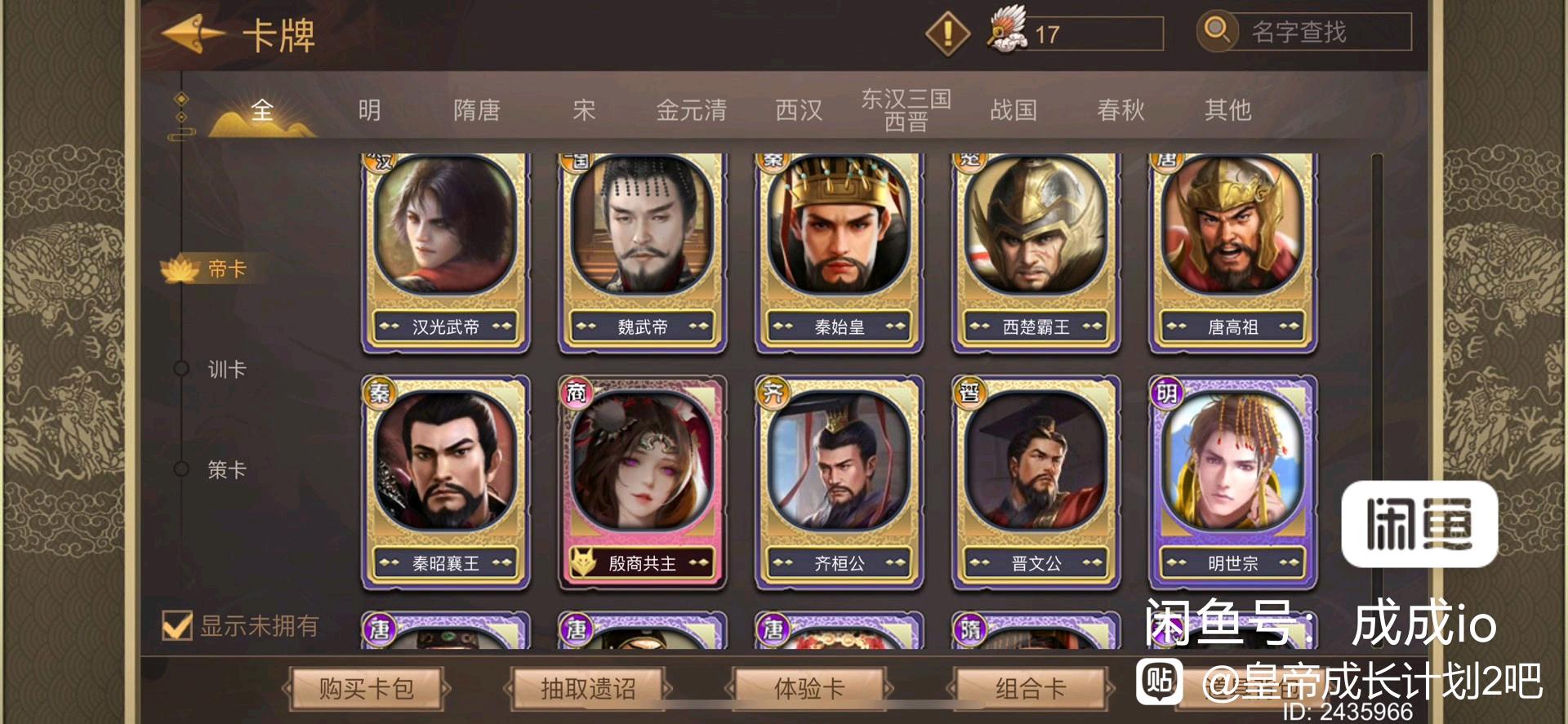Tap the 齐 dynasty badge on 齐桓公

click(773, 393)
